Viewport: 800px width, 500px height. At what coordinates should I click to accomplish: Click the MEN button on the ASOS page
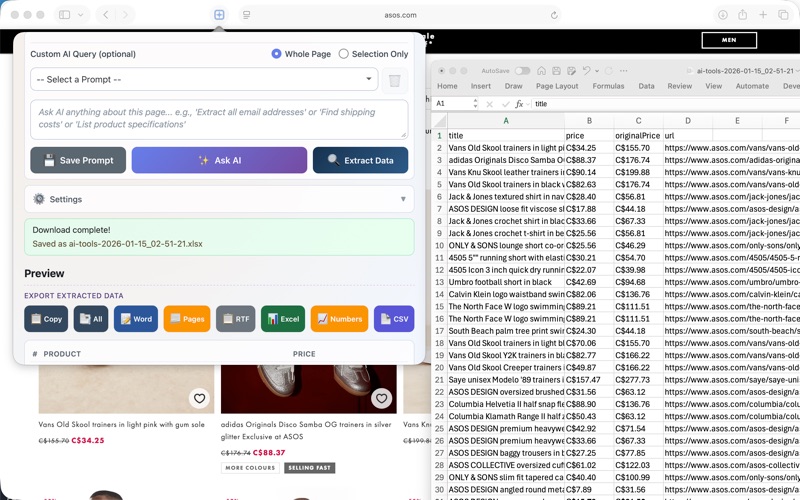point(729,40)
